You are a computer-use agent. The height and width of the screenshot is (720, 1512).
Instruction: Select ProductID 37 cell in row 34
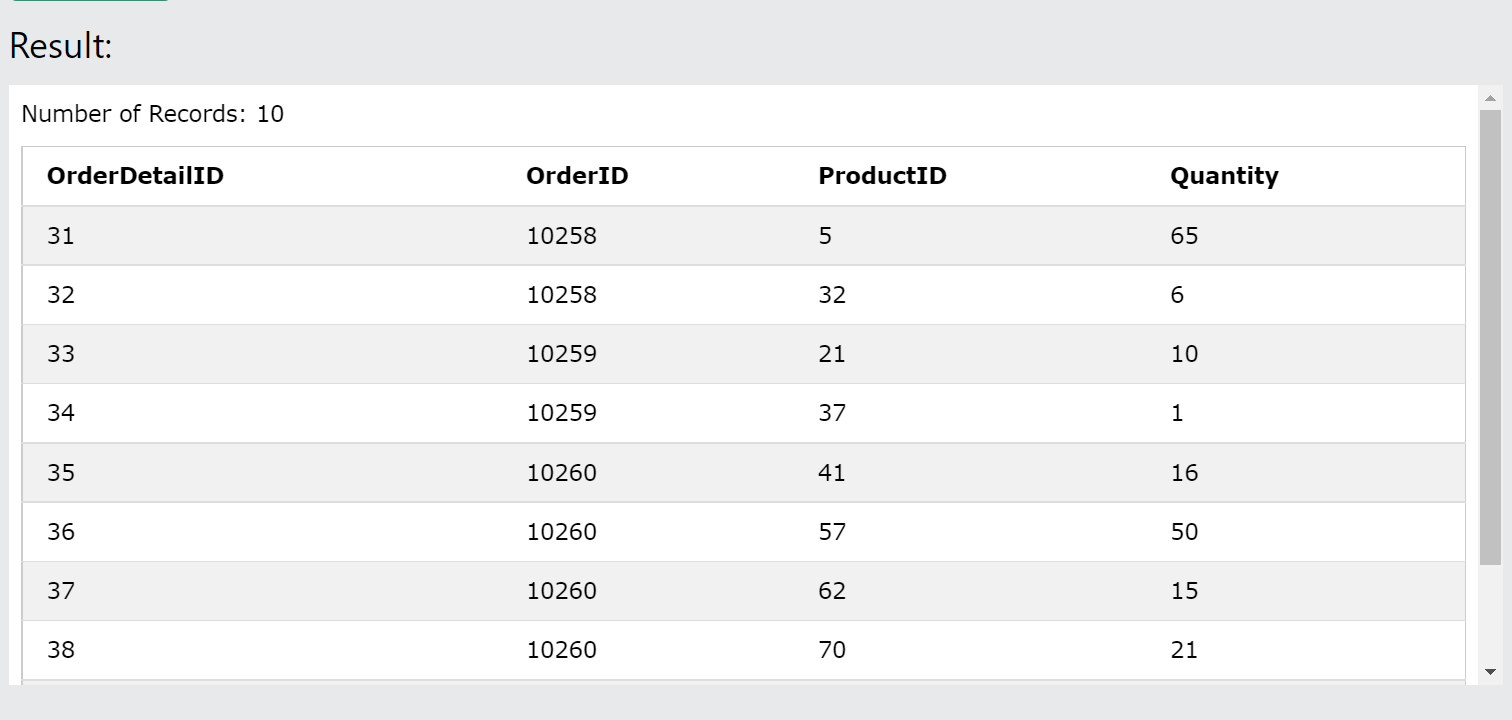[x=832, y=413]
